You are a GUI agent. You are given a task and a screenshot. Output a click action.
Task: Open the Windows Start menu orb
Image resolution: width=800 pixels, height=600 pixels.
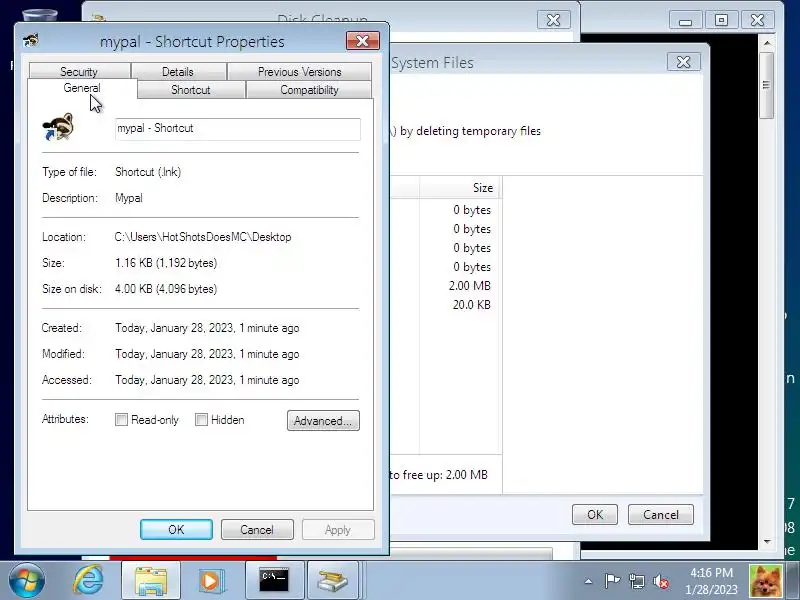27,581
